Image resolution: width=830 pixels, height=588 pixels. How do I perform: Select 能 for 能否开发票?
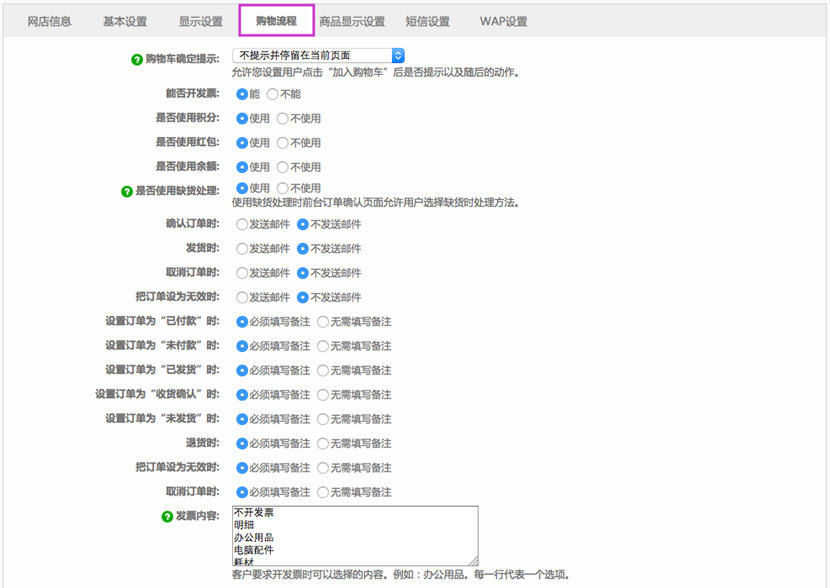[x=242, y=94]
